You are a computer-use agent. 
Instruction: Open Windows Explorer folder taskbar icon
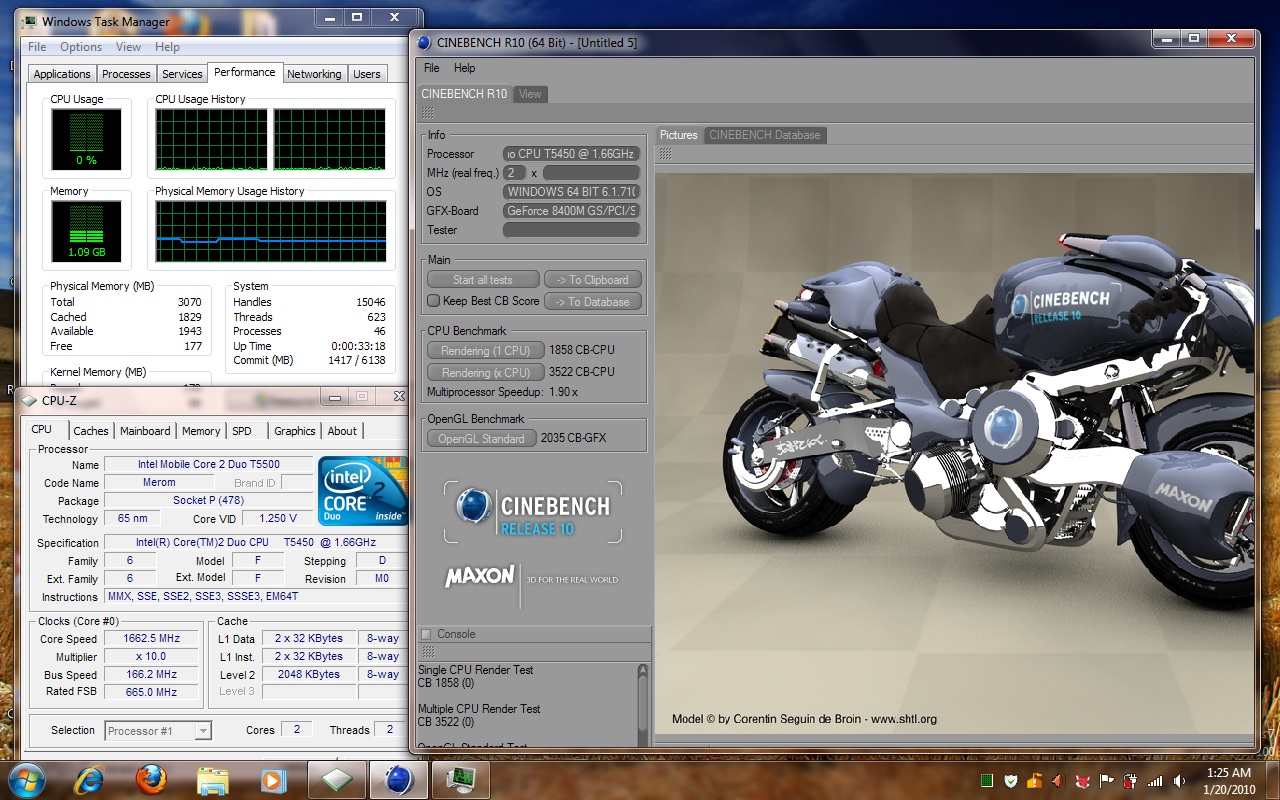pyautogui.click(x=212, y=780)
